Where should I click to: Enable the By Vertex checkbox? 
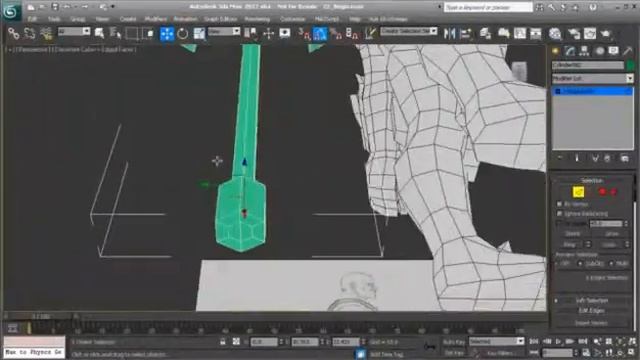tap(560, 204)
